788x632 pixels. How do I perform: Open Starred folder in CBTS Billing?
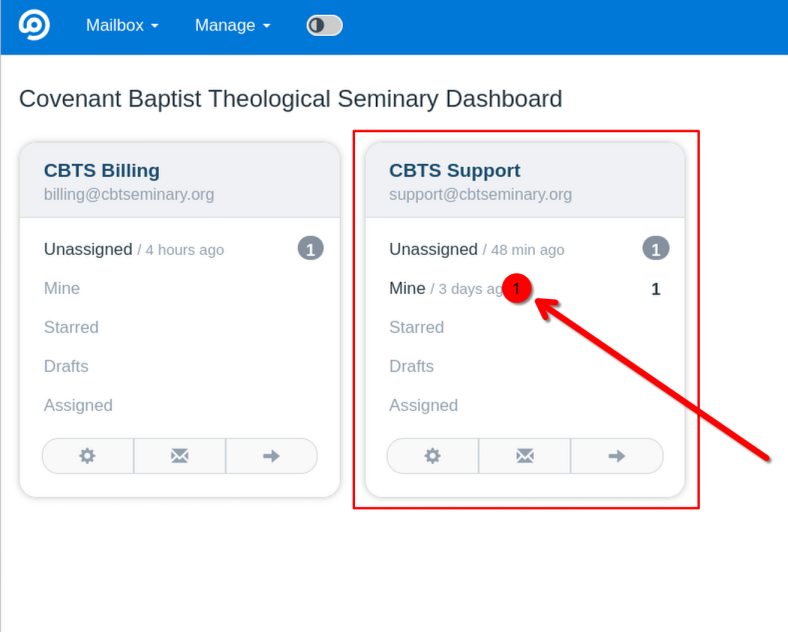coord(71,327)
